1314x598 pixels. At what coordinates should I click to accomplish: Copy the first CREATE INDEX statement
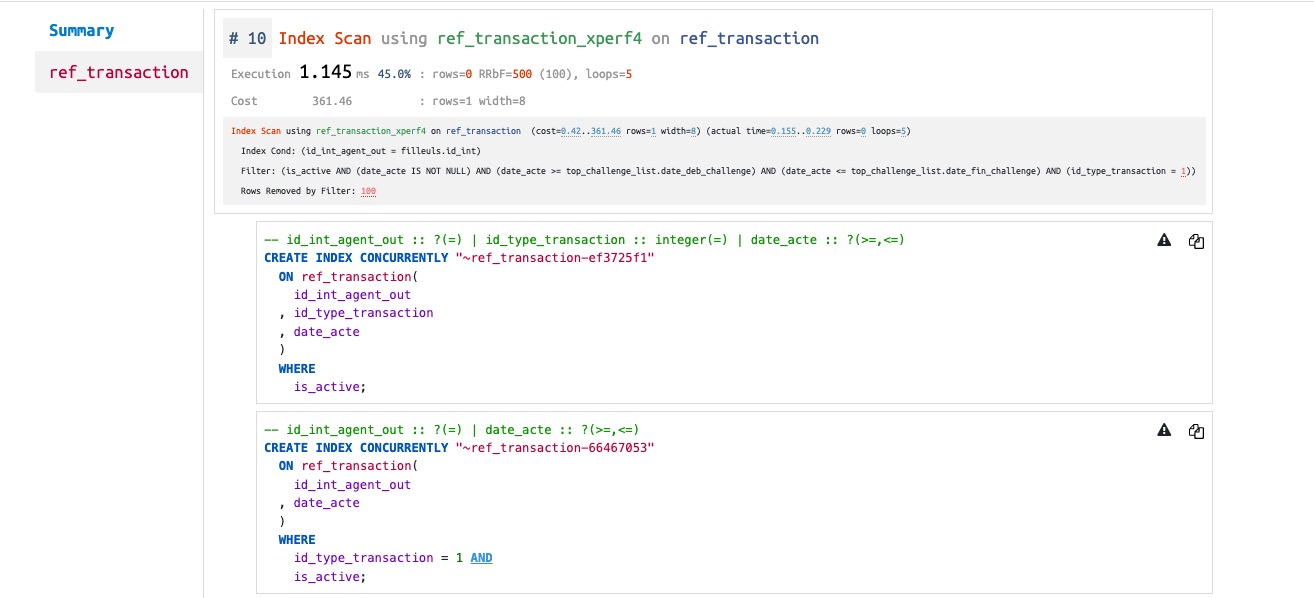[x=1195, y=241]
